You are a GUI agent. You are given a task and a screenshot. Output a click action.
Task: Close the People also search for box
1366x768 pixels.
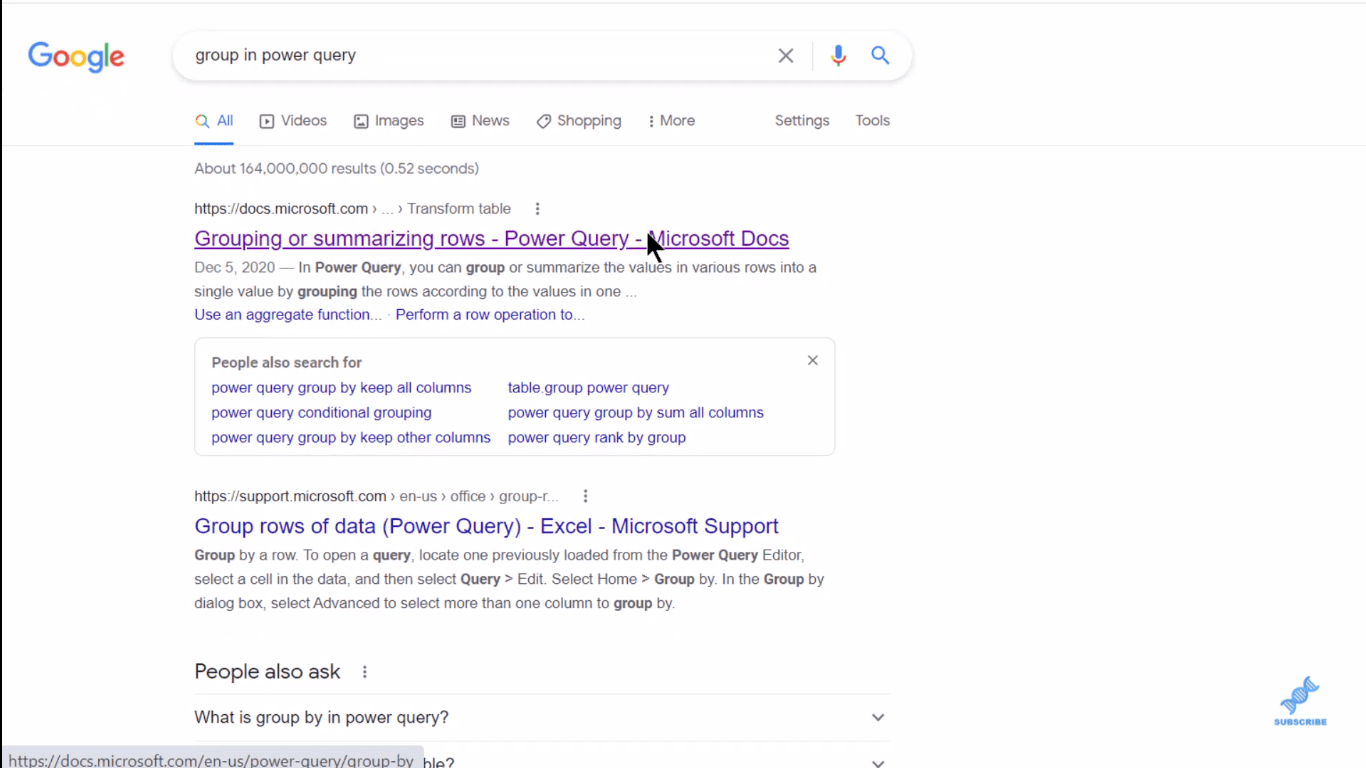(x=813, y=360)
